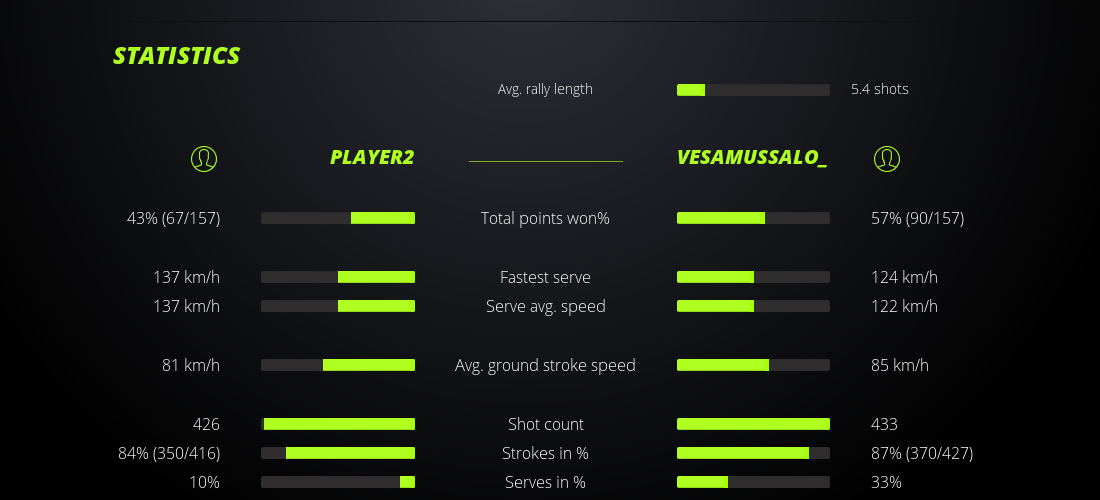
Task: Click the average rally length bar
Action: pos(753,90)
